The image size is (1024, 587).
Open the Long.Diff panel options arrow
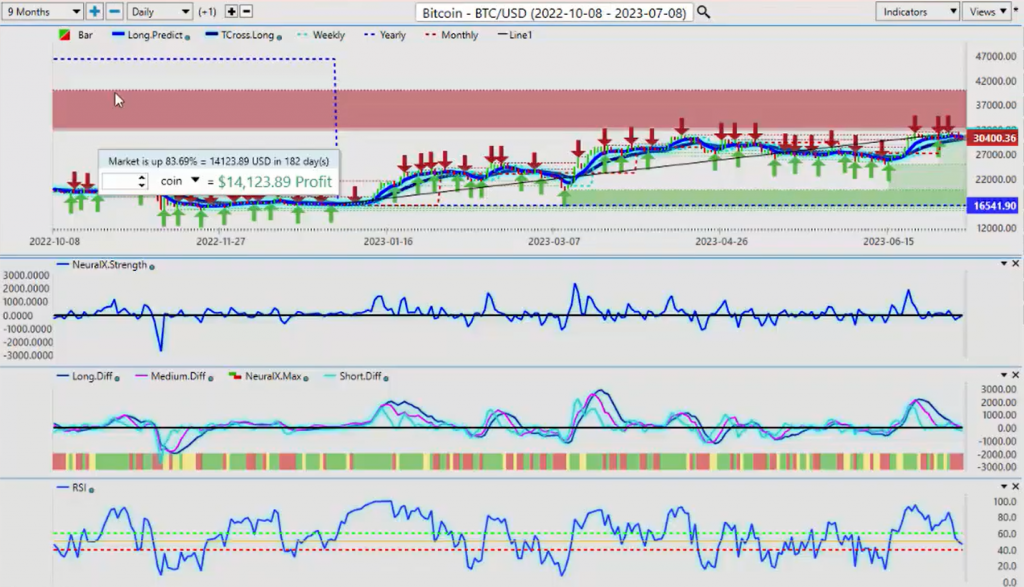point(1004,375)
